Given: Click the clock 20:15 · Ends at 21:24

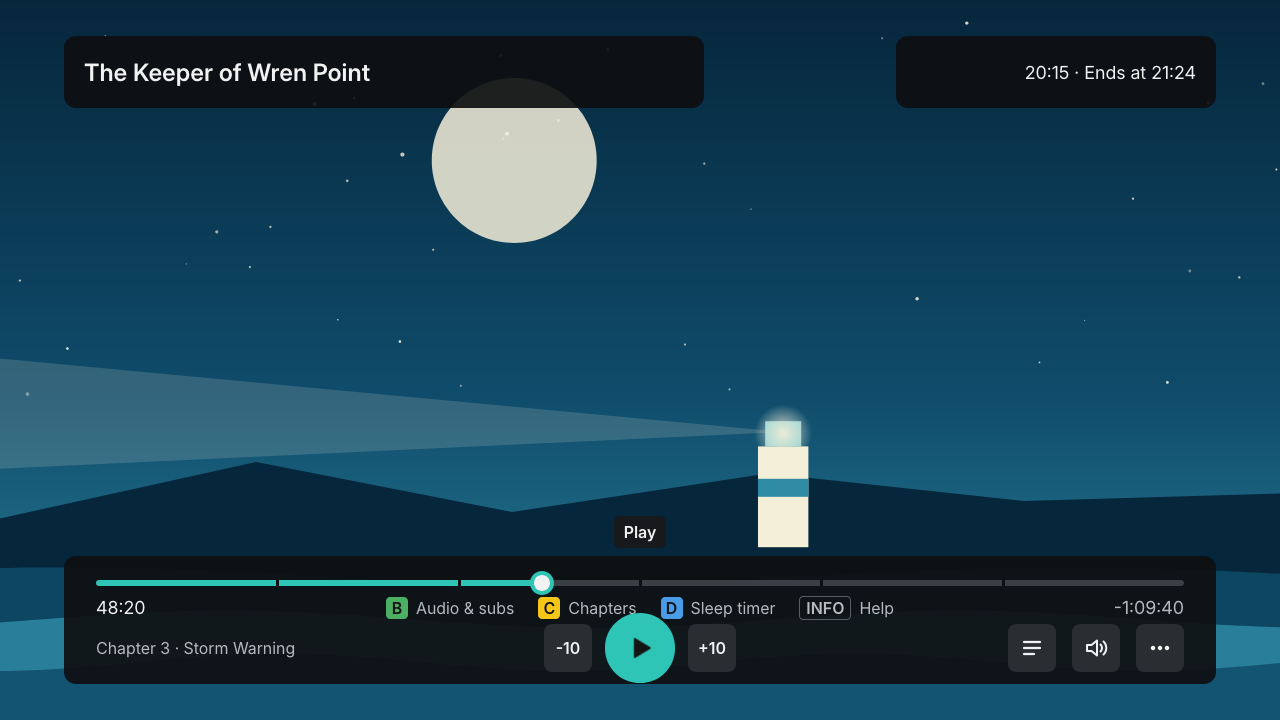Looking at the screenshot, I should (x=1110, y=72).
